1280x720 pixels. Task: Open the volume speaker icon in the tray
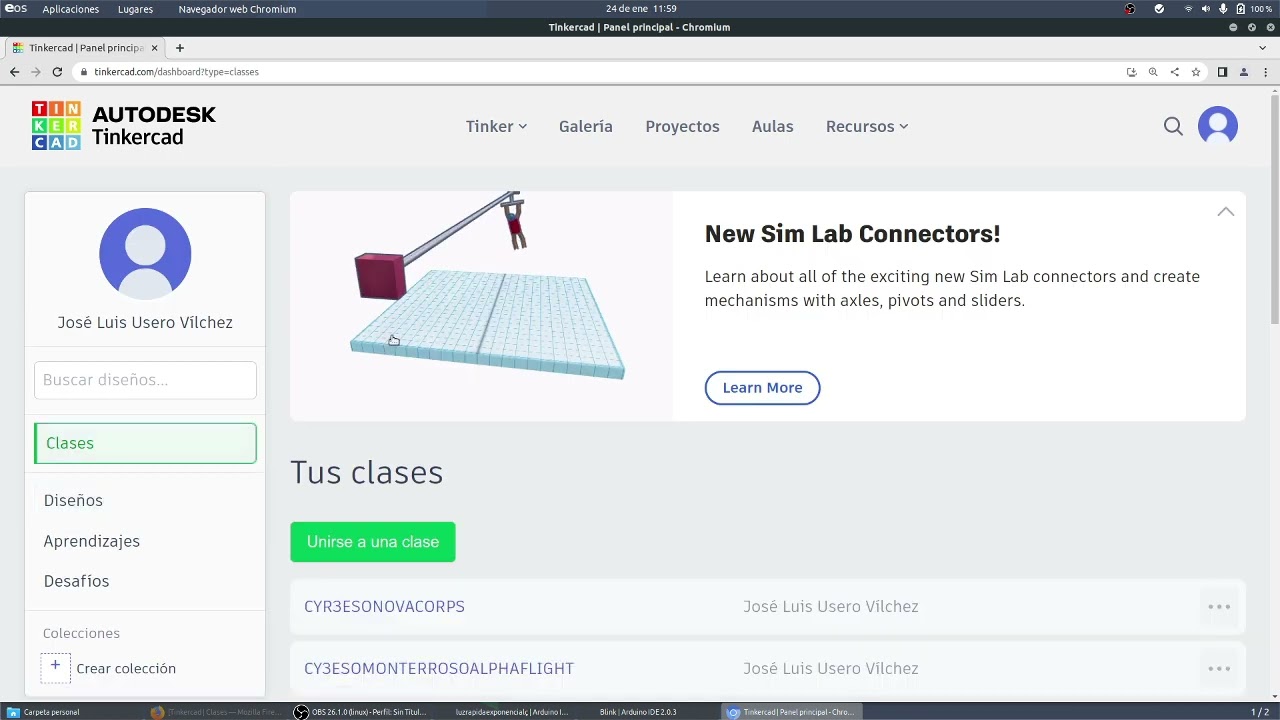coord(1205,9)
